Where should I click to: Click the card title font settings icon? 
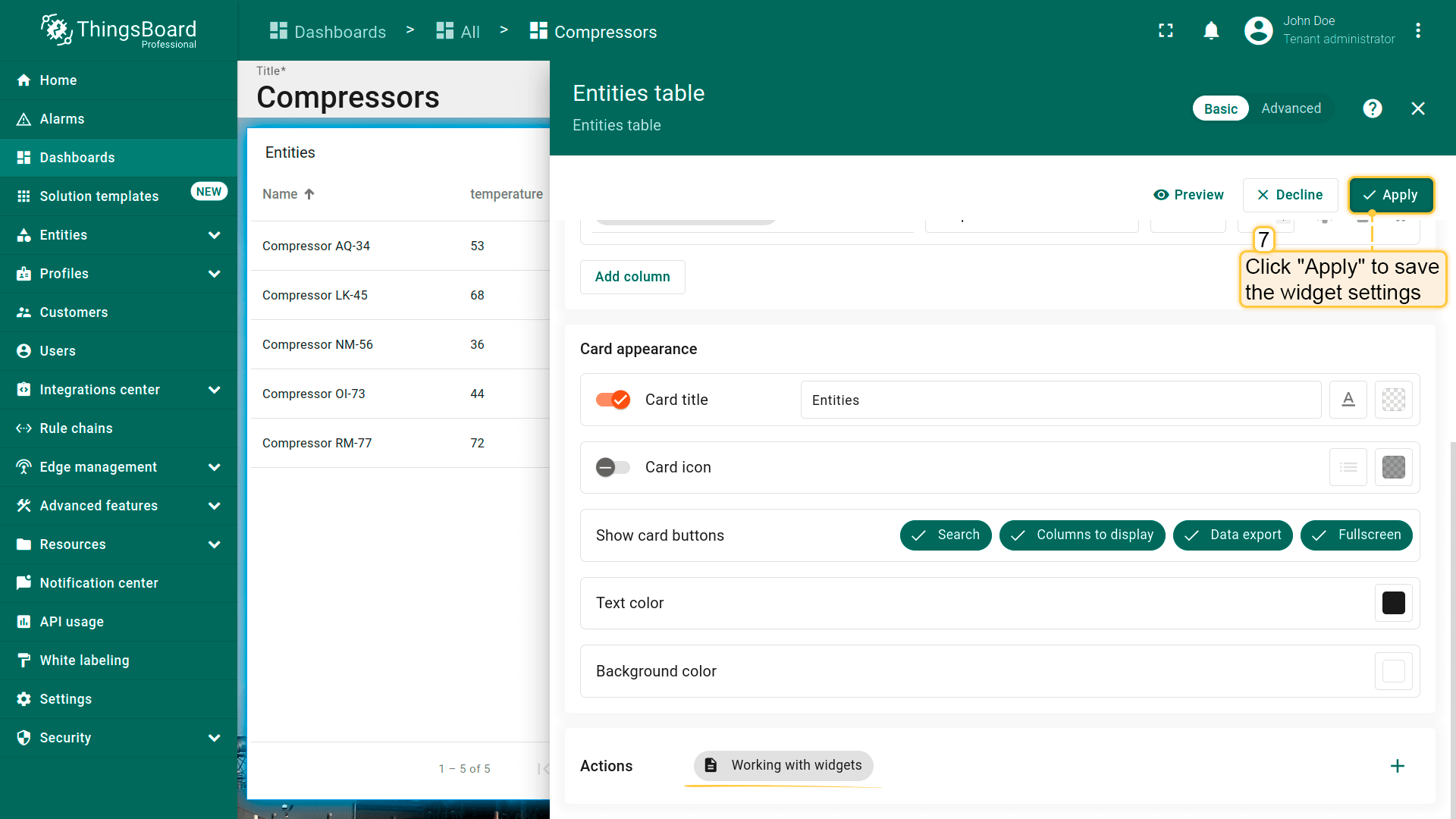(1348, 400)
